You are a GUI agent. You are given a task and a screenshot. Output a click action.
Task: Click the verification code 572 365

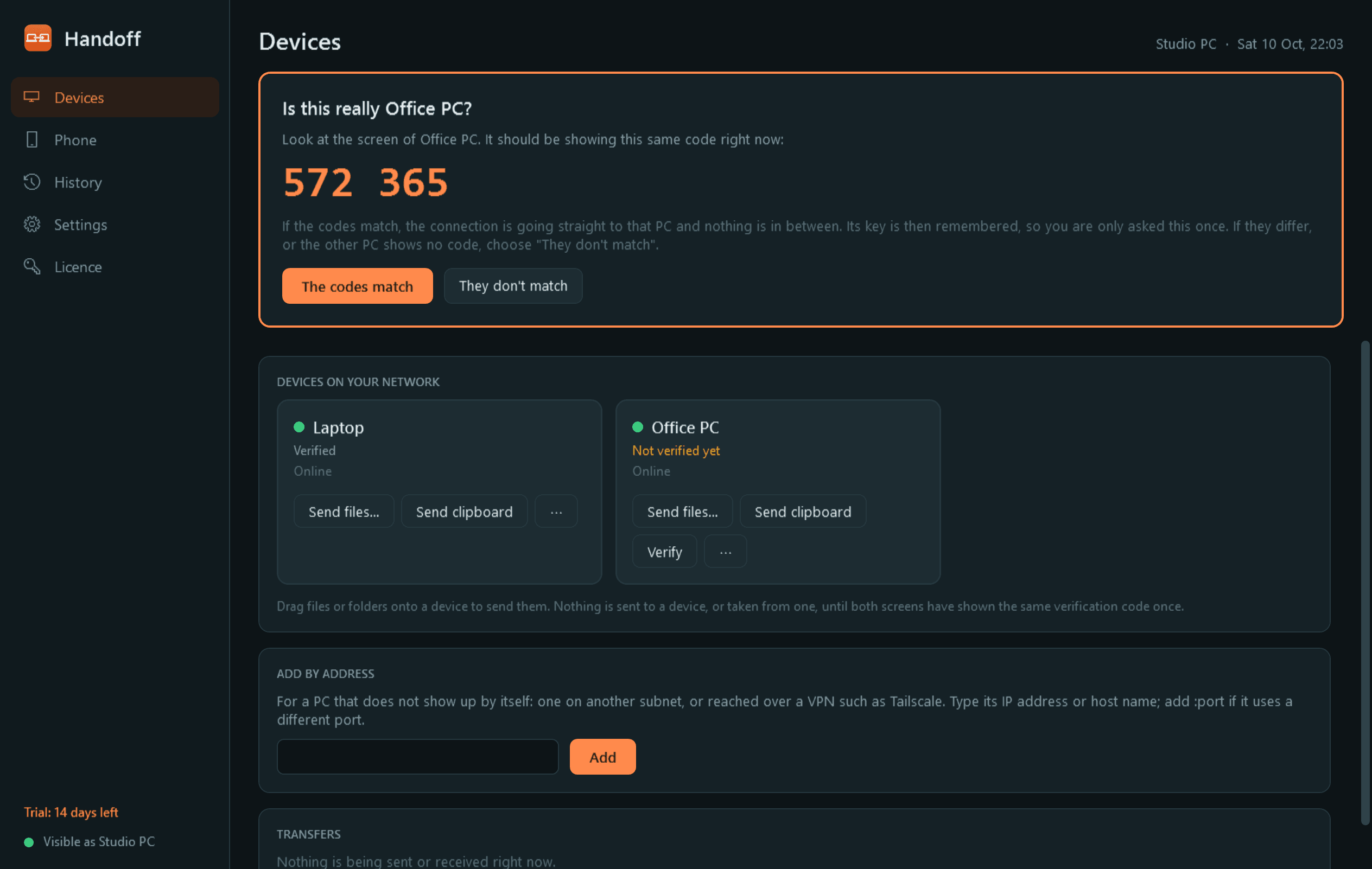[365, 182]
